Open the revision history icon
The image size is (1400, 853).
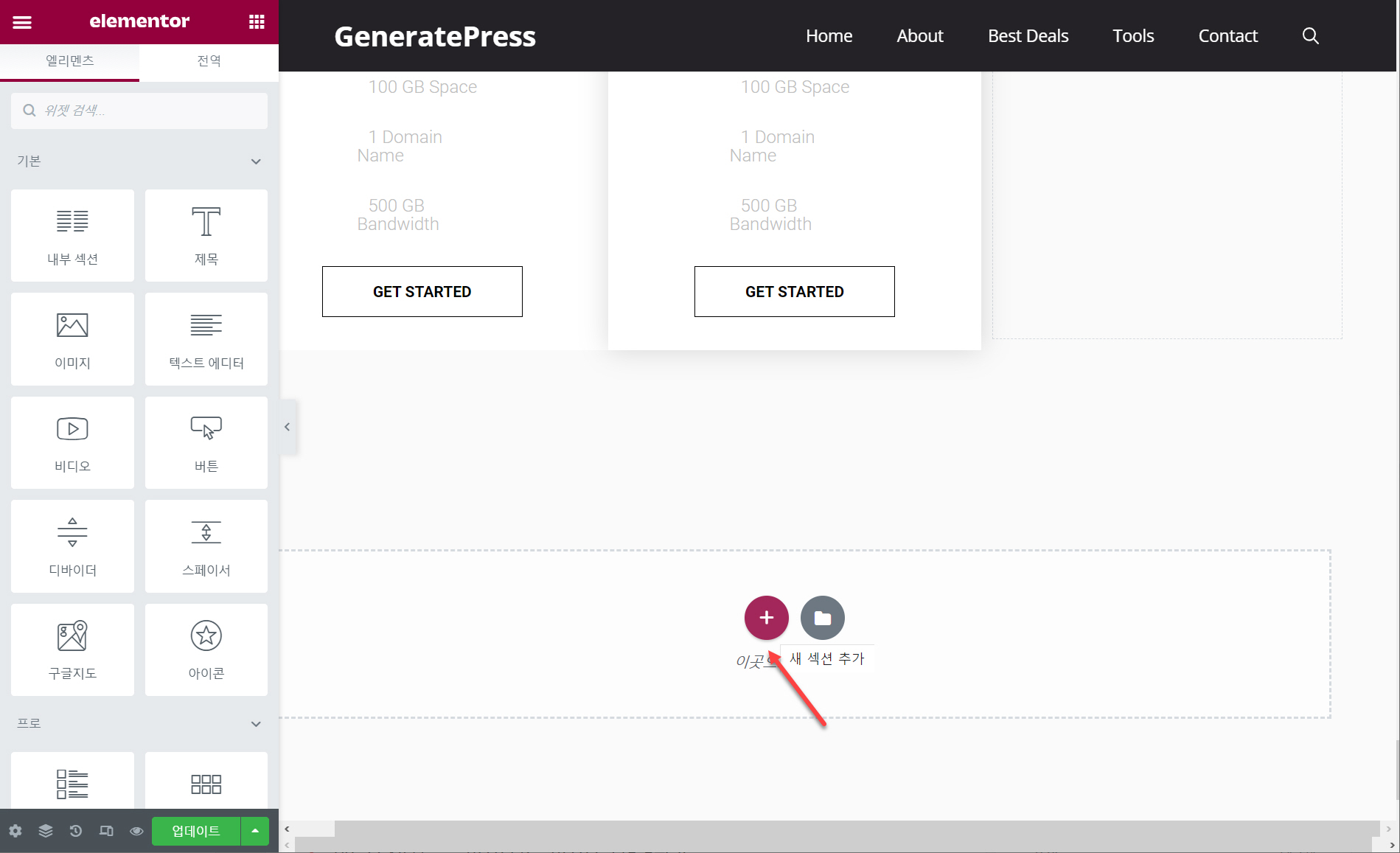tap(76, 831)
